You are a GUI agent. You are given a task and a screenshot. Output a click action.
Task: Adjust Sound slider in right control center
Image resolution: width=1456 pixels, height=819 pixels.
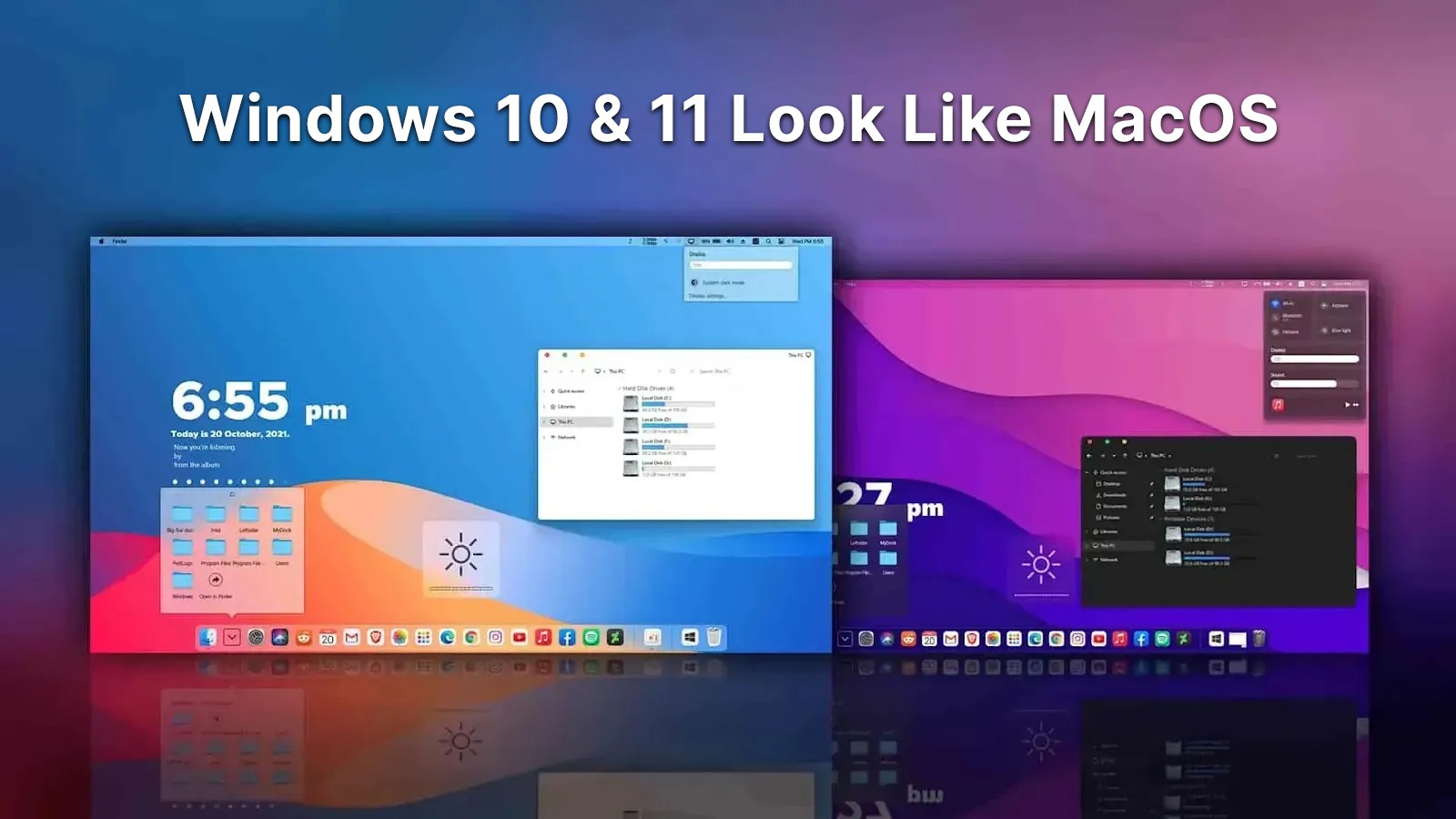pos(1314,384)
